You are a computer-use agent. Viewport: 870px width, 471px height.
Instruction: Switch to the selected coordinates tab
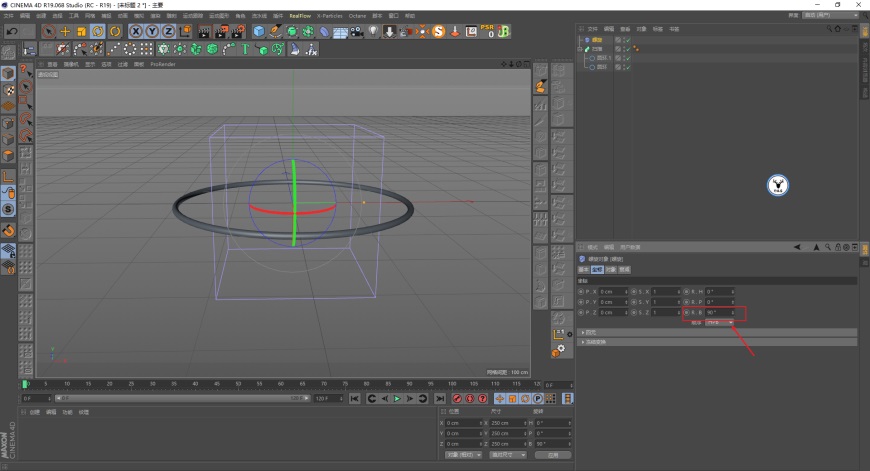(597, 270)
